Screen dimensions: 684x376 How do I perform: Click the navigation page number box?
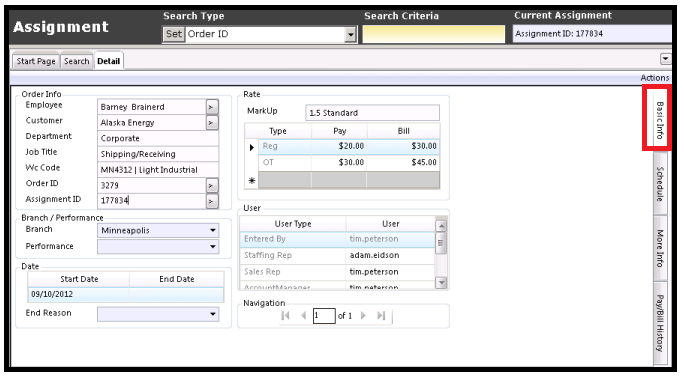(x=324, y=316)
